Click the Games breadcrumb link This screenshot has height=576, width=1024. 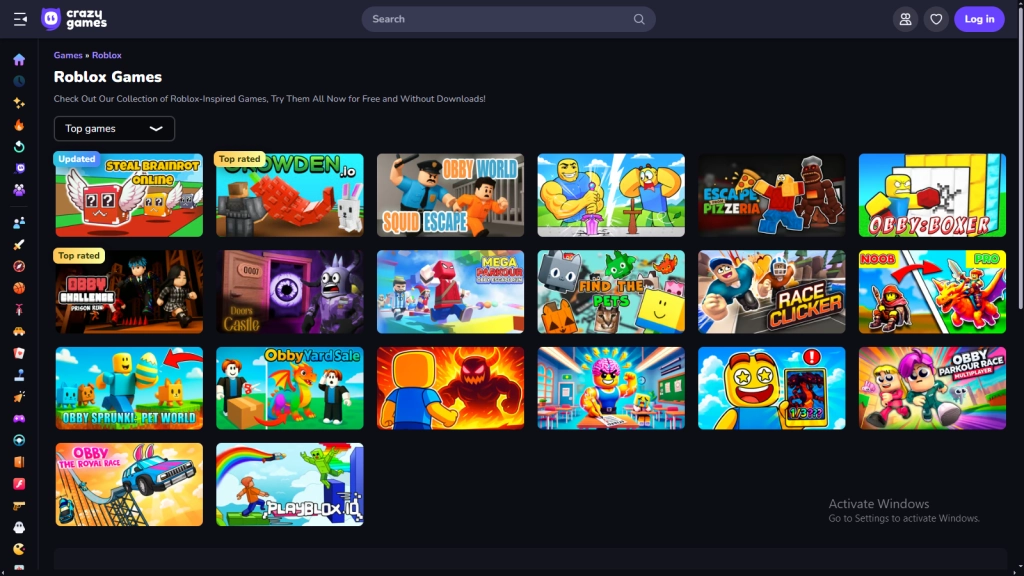pos(68,55)
